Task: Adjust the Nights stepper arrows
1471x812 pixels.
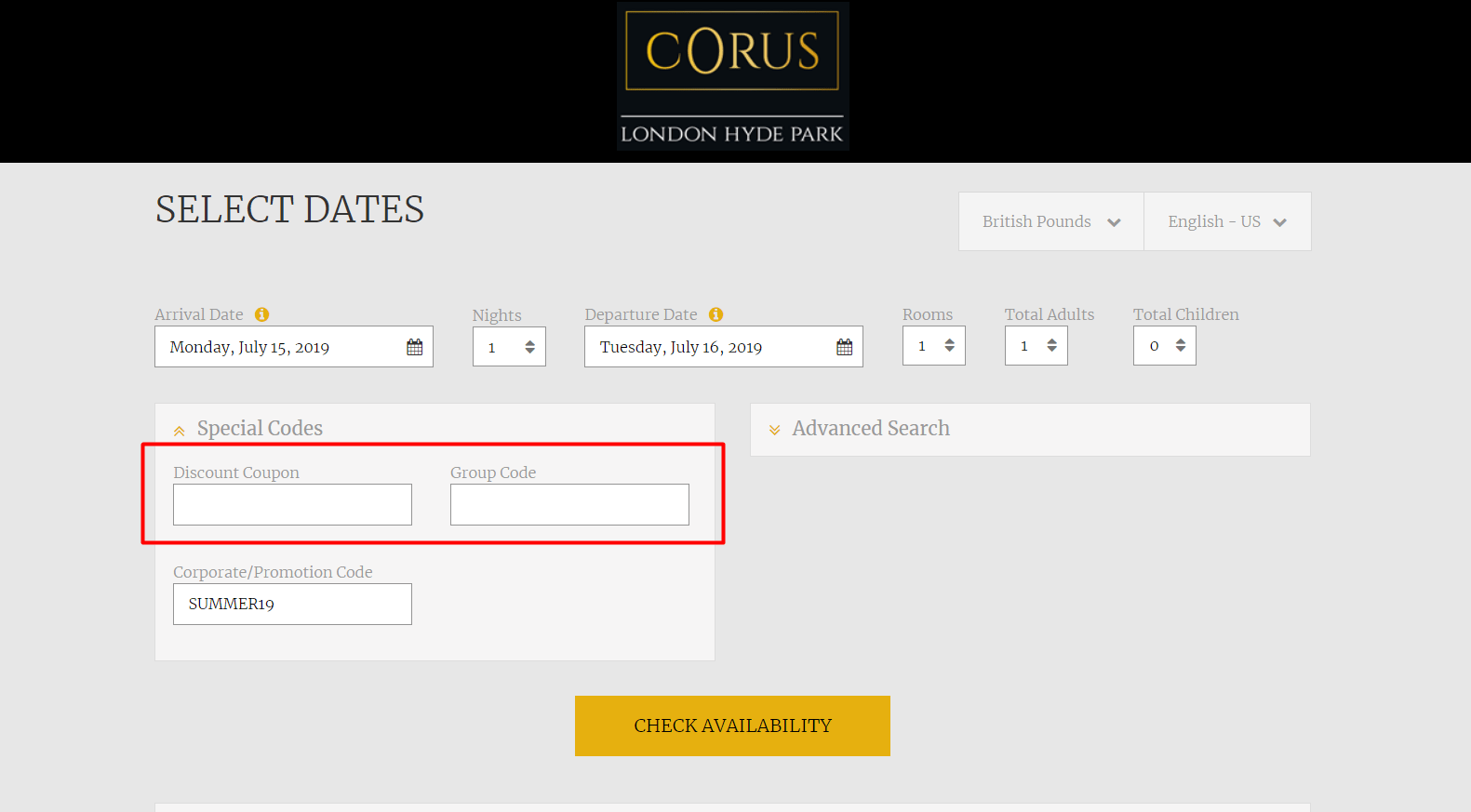Action: point(530,347)
